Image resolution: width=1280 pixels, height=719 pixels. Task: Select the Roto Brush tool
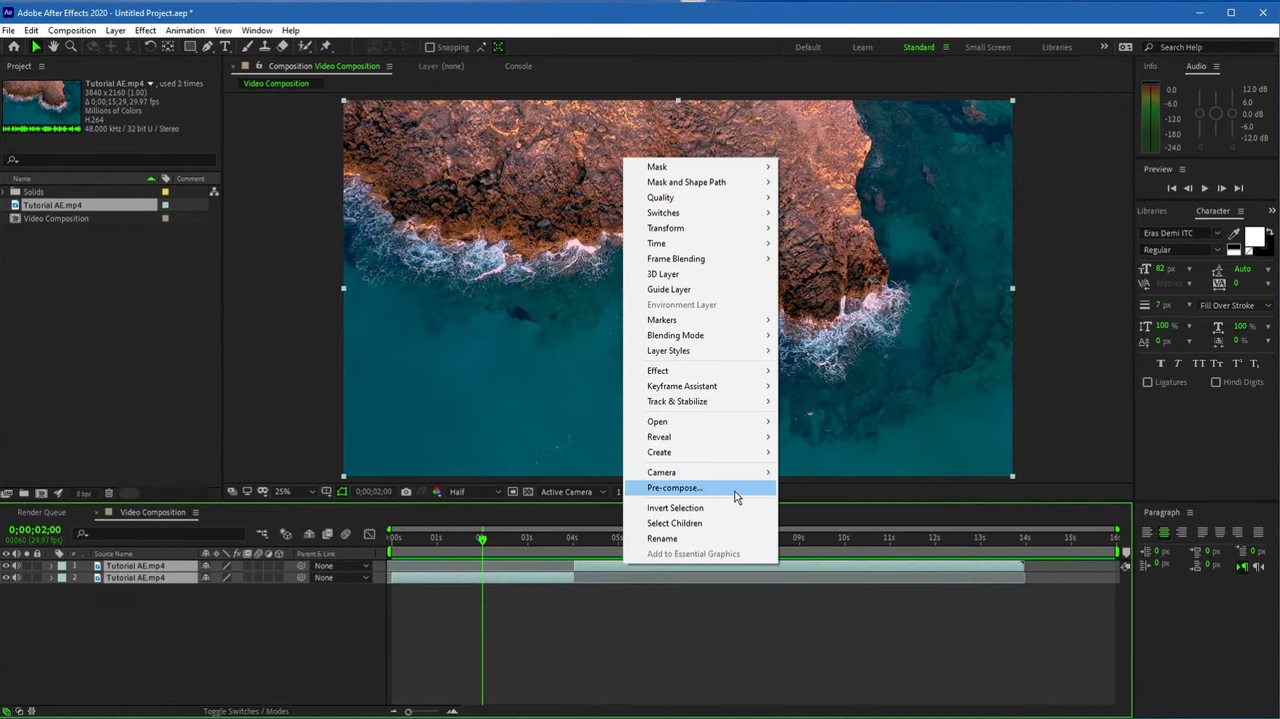(x=304, y=47)
